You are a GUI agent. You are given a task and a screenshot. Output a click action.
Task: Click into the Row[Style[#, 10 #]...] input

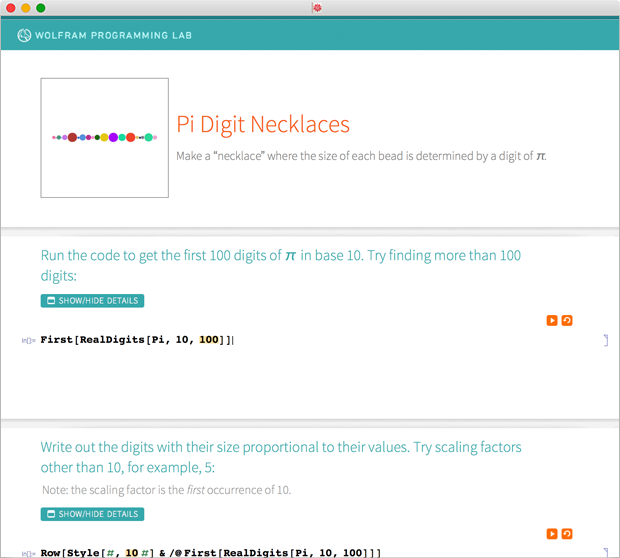point(211,552)
